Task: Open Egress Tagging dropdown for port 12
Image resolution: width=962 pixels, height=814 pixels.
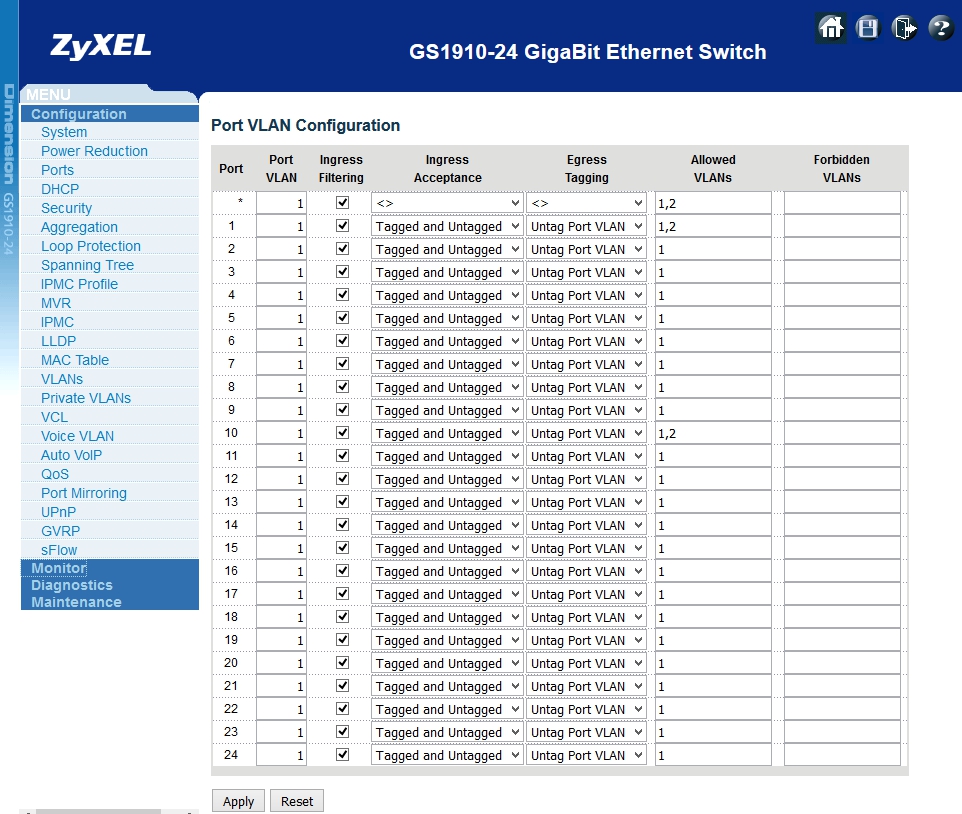Action: tap(587, 479)
